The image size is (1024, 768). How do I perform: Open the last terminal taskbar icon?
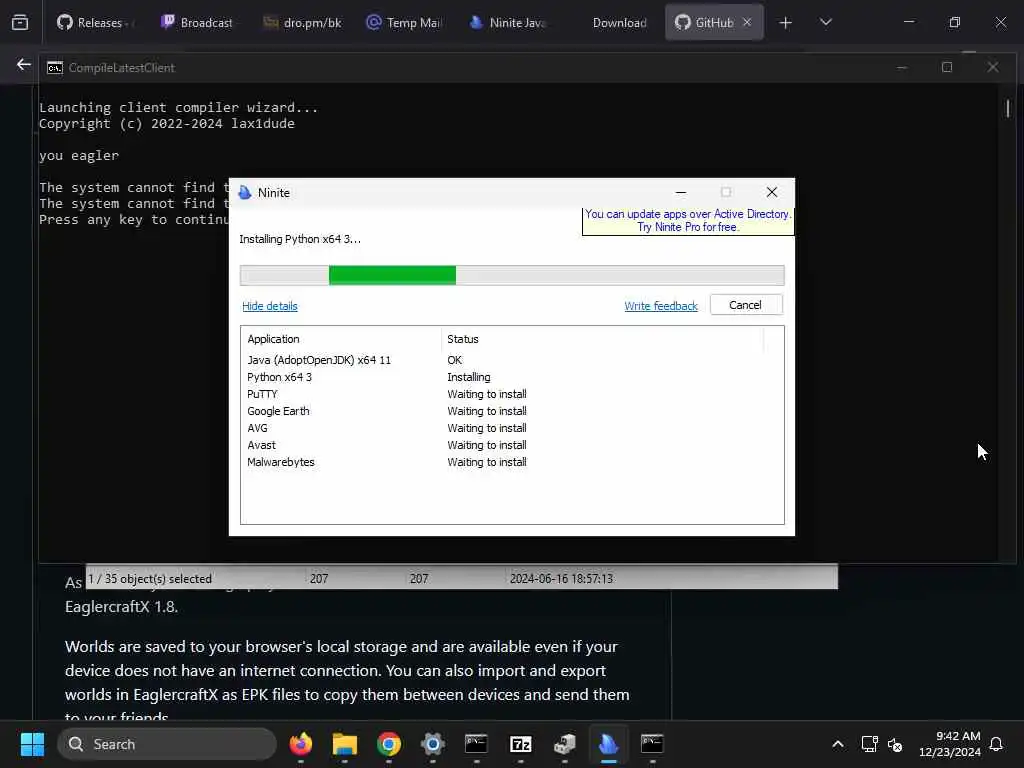pos(652,744)
